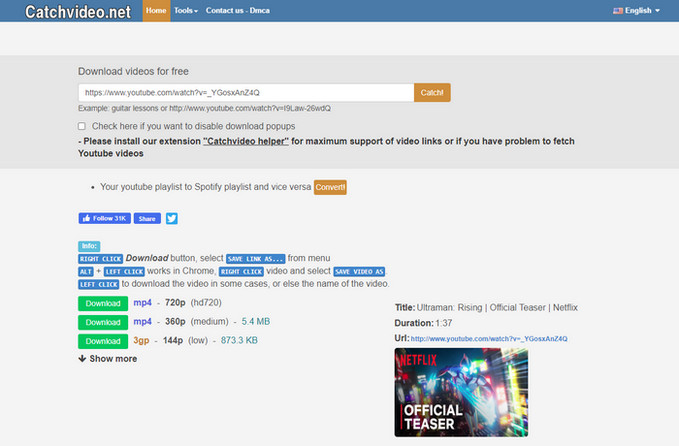Click the Netflix Official Teaser thumbnail

[x=461, y=392]
